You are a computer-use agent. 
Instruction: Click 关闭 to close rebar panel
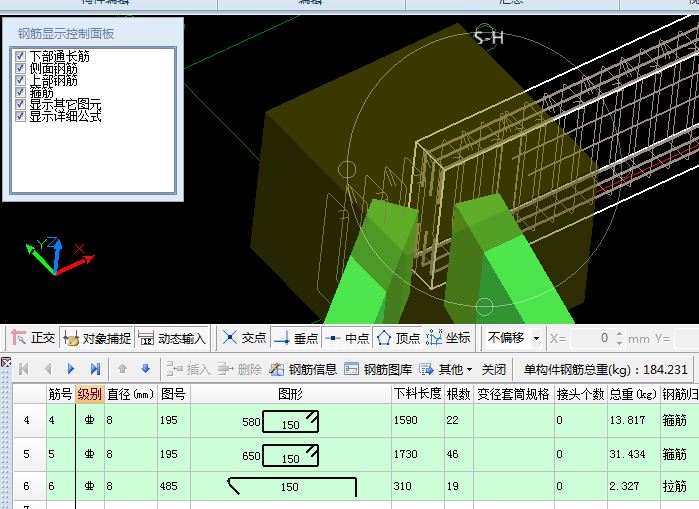point(493,369)
